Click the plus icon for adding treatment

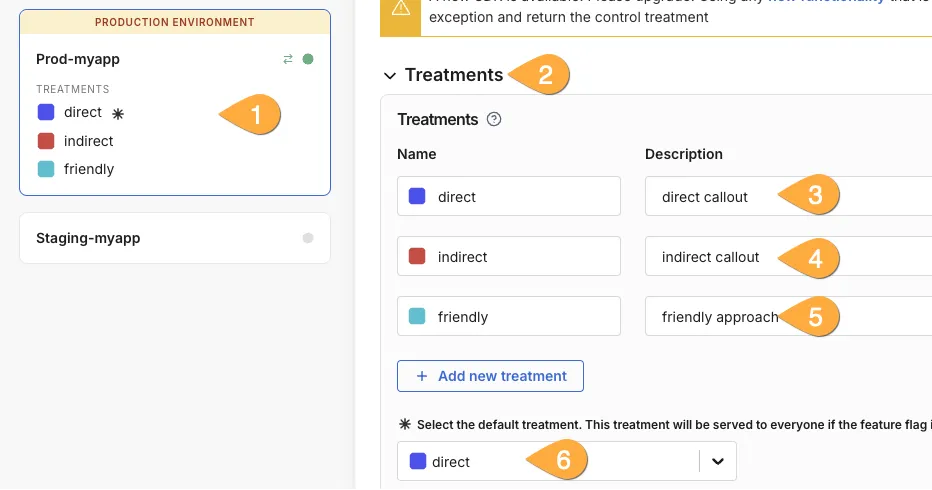click(420, 376)
